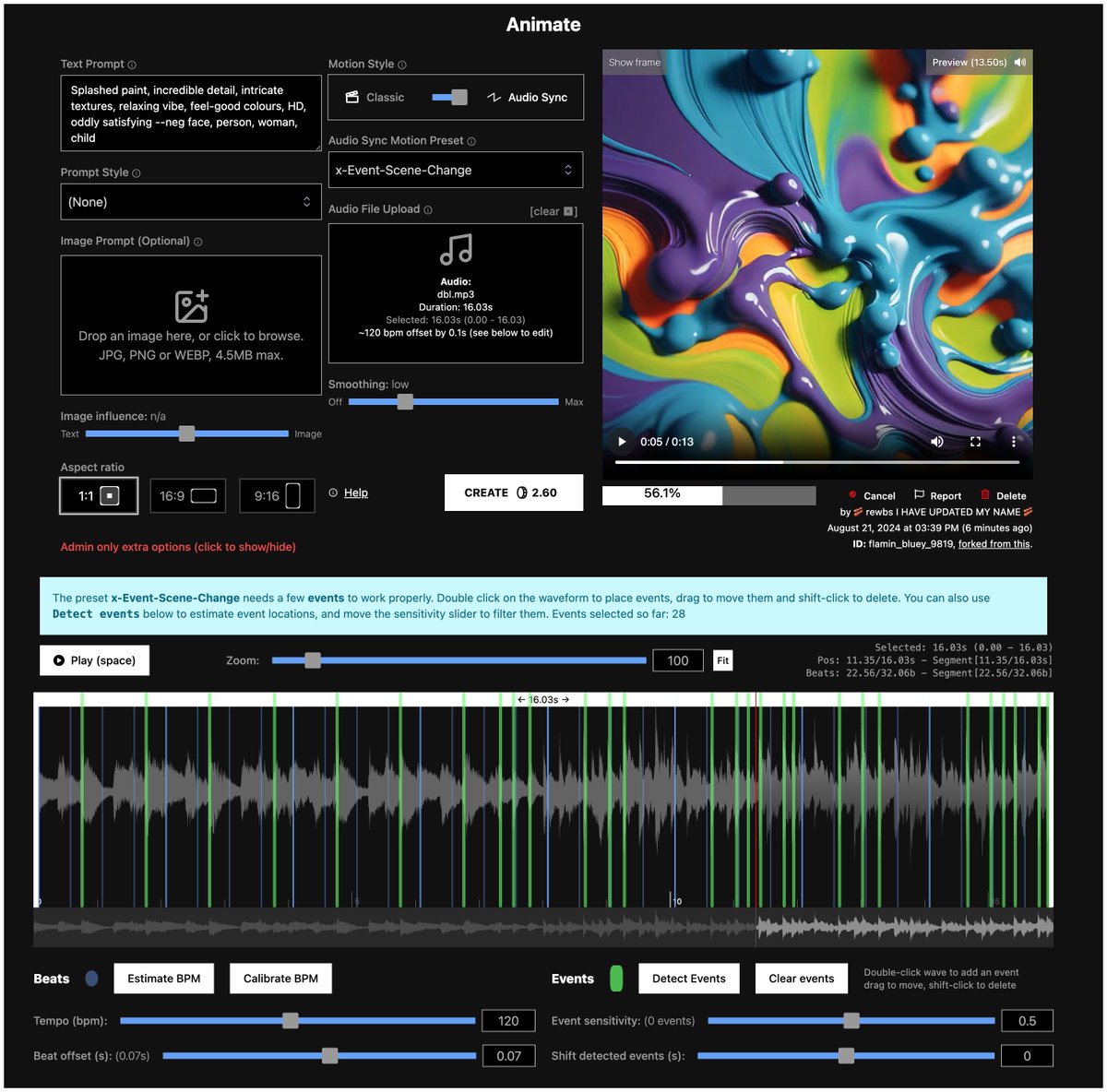Select the 1:1 aspect ratio
Screen dimensions: 1107x1092
(x=99, y=495)
